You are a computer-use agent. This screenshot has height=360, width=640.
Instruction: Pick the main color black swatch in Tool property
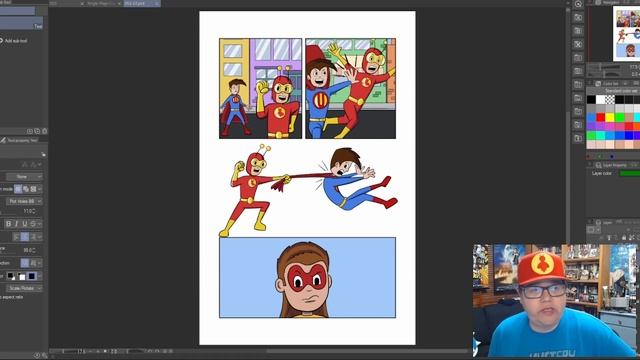(x=10, y=276)
